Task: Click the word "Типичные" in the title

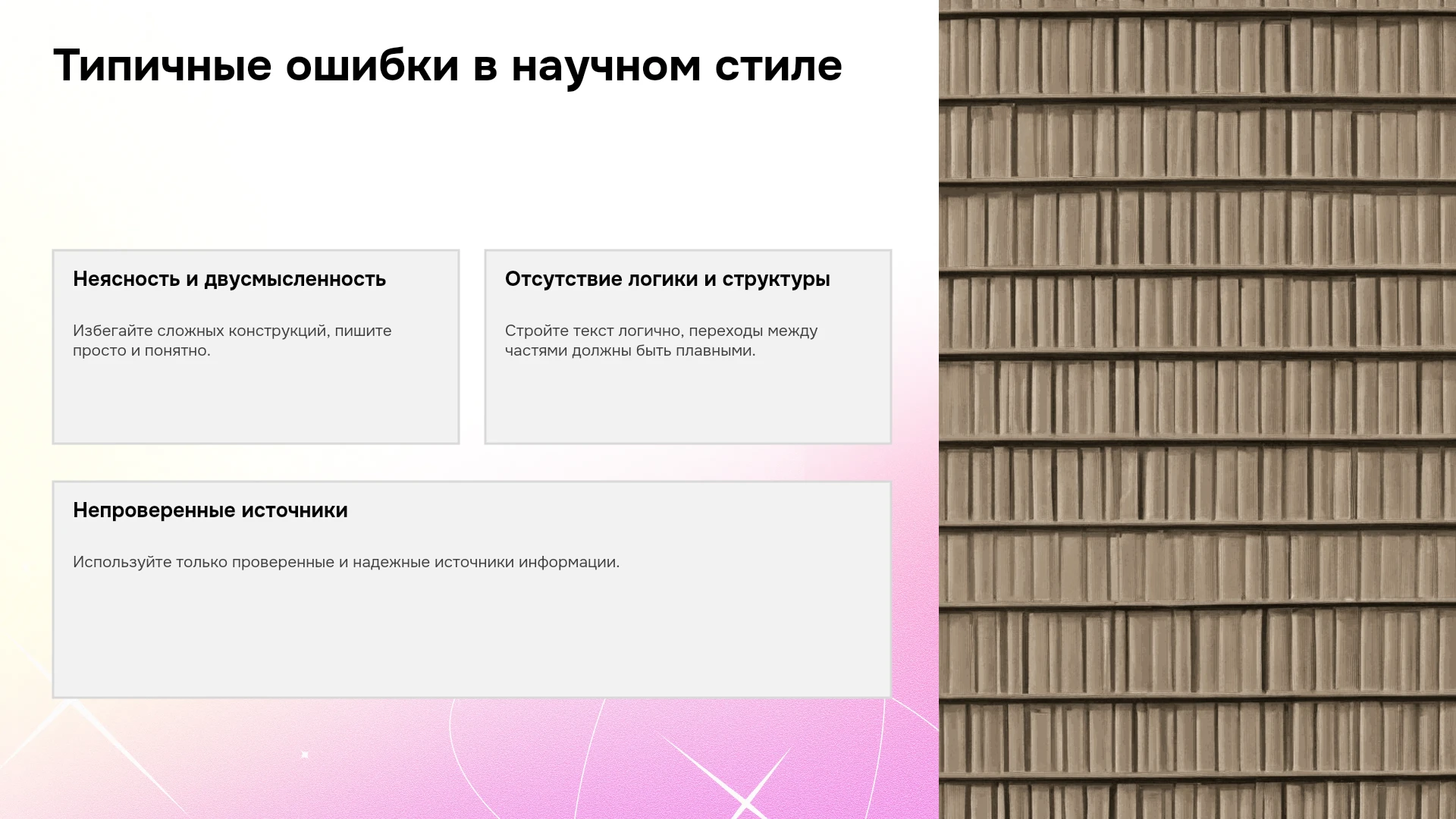Action: tap(162, 65)
